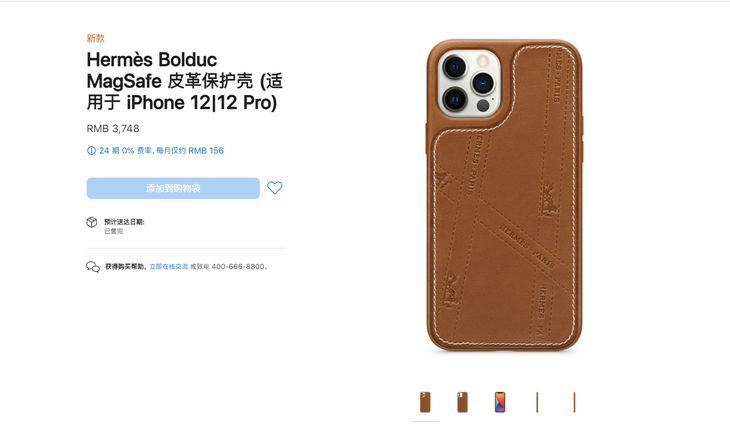This screenshot has height=443, width=730.
Task: Click the 预计送达日期 delivery heading
Action: point(124,222)
